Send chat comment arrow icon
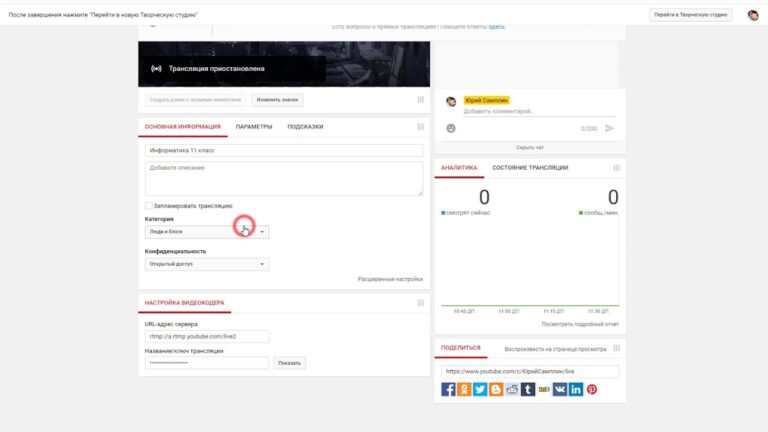The image size is (768, 432). 609,128
